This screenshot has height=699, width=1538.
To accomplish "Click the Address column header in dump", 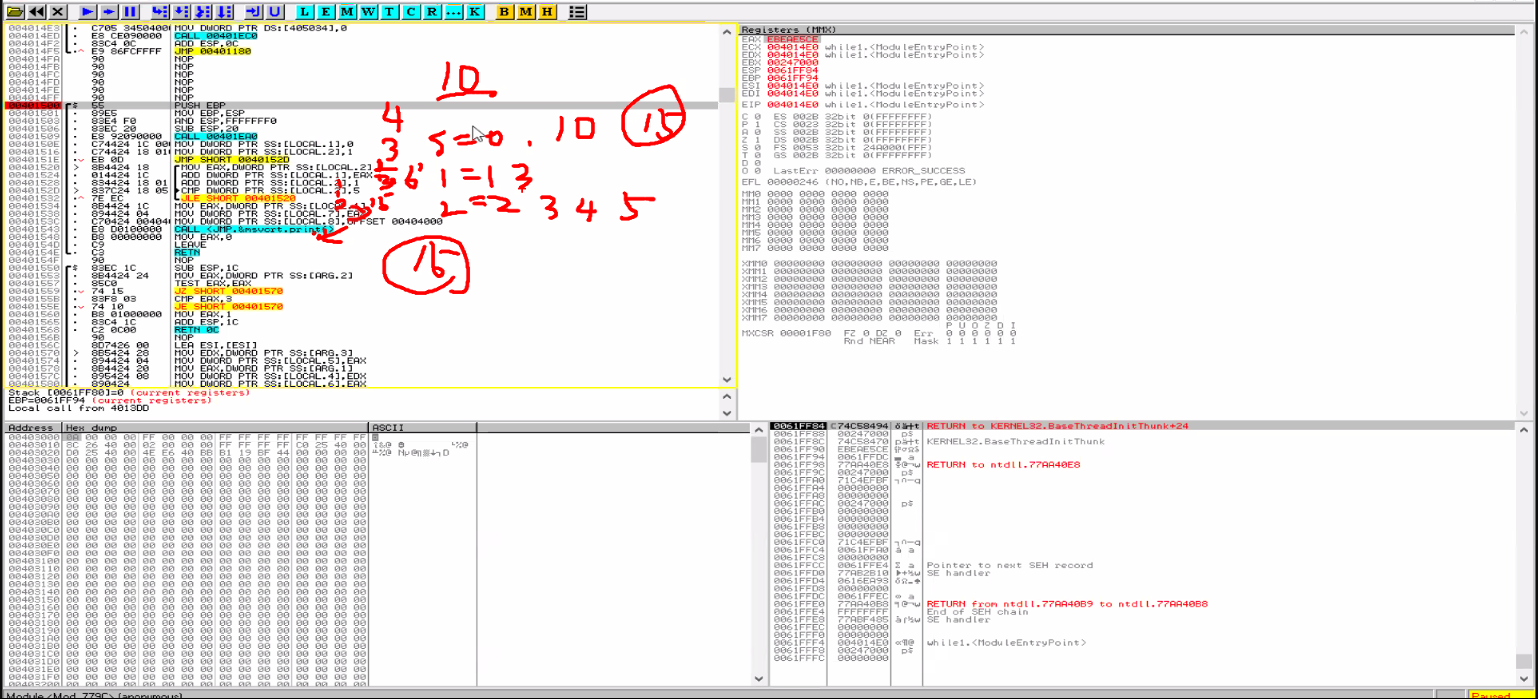I will tap(34, 427).
